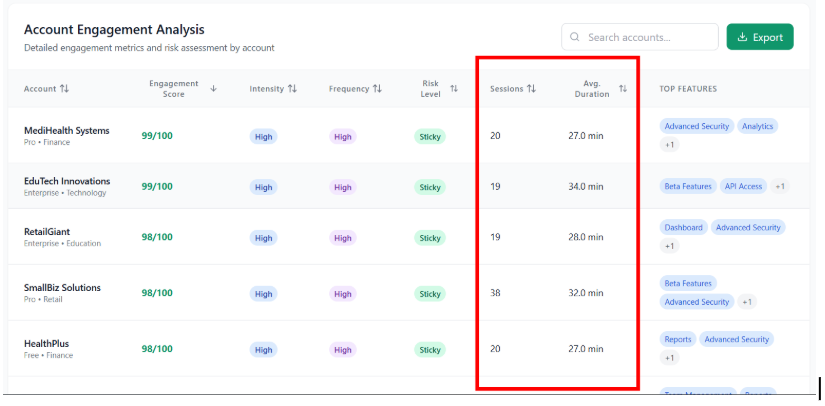Viewport: 825px width, 406px height.
Task: Click RetailGiant Sticky risk badge
Action: point(430,238)
